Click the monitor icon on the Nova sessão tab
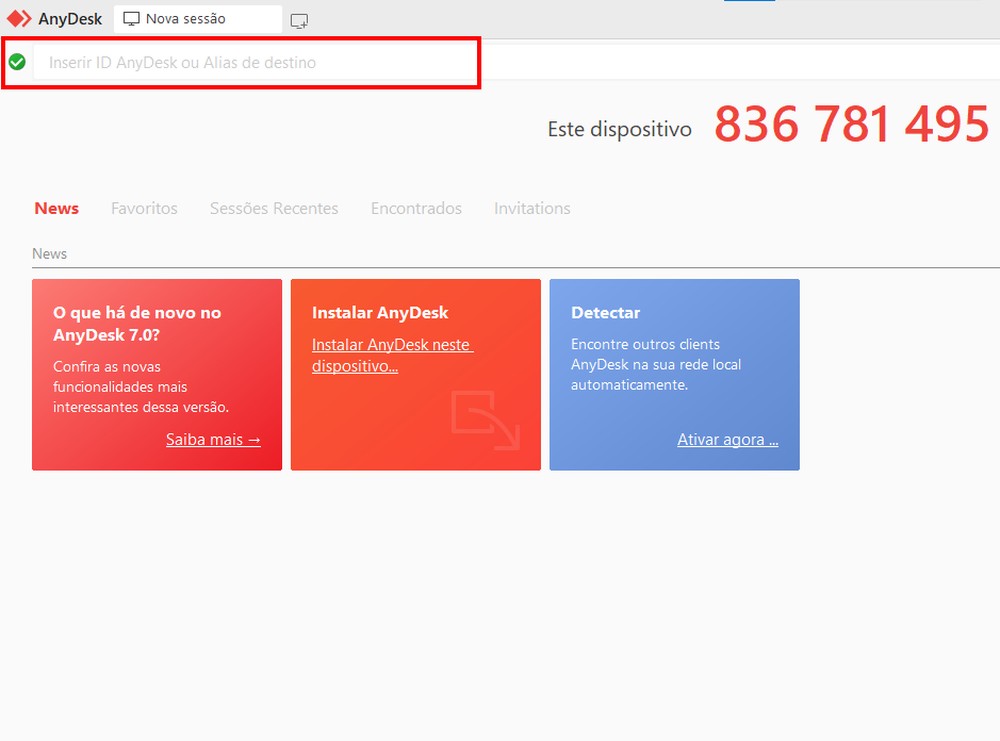 pyautogui.click(x=131, y=18)
